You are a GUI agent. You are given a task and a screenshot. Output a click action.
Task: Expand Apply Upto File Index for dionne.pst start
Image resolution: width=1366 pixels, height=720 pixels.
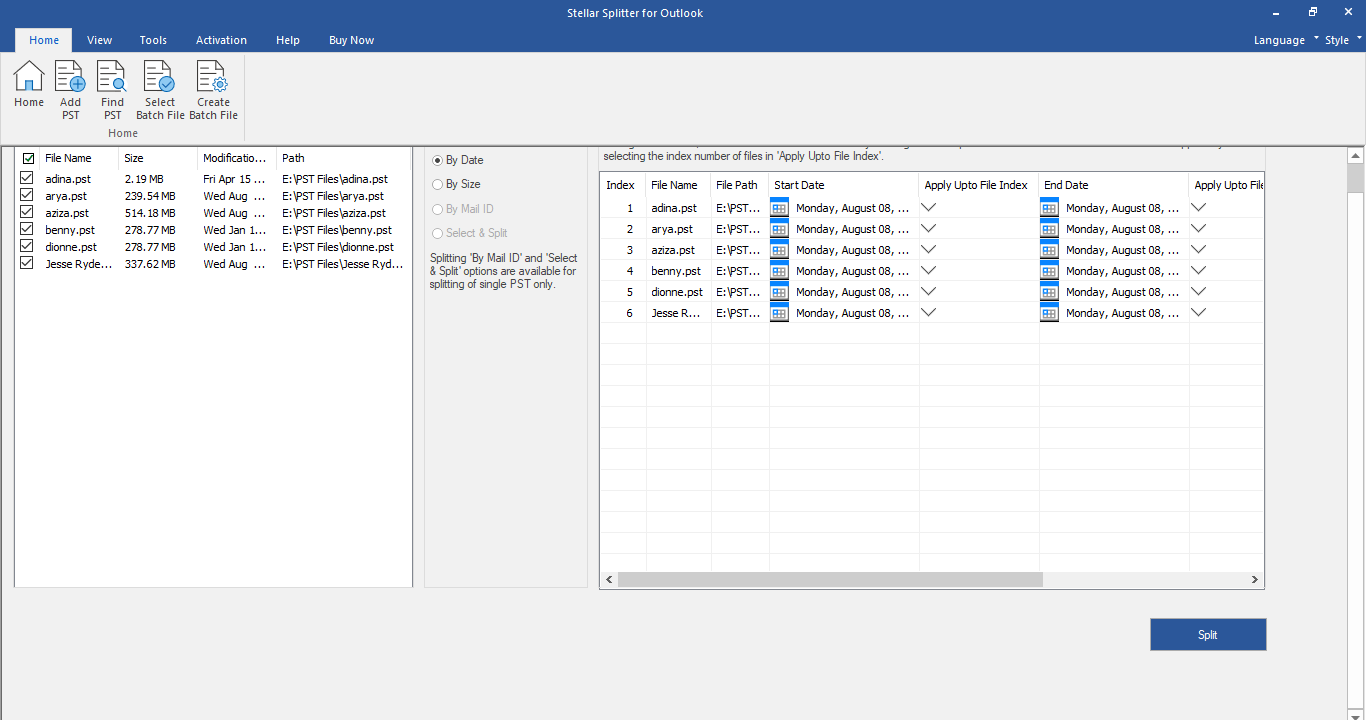point(928,292)
